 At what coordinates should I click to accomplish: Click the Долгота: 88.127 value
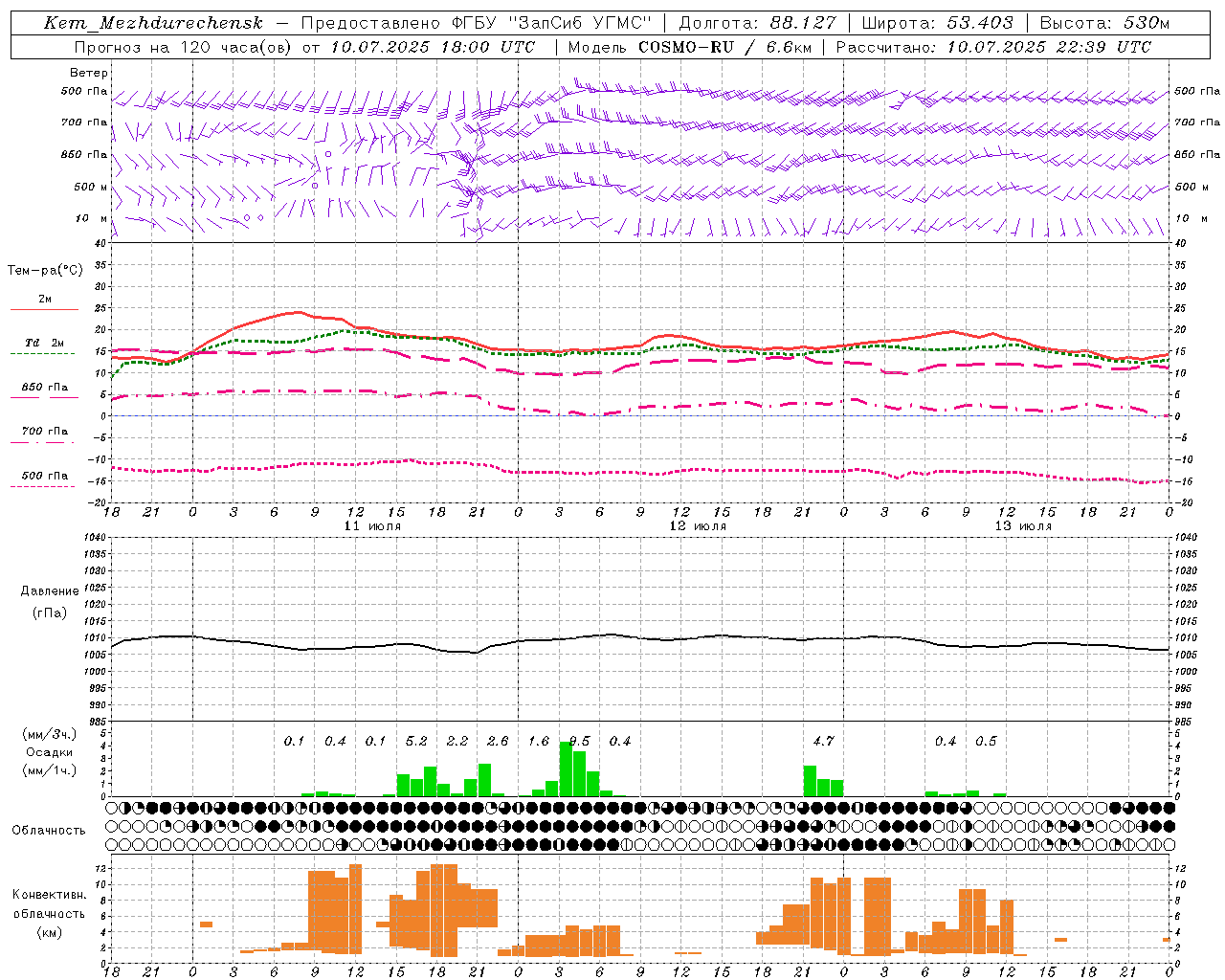pos(757,23)
